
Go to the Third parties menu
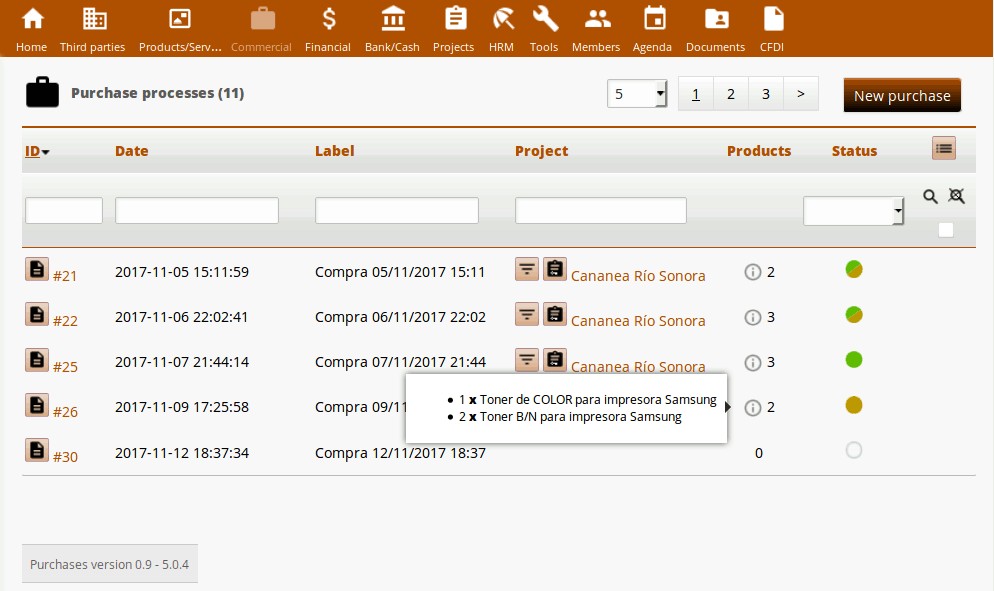pyautogui.click(x=94, y=28)
